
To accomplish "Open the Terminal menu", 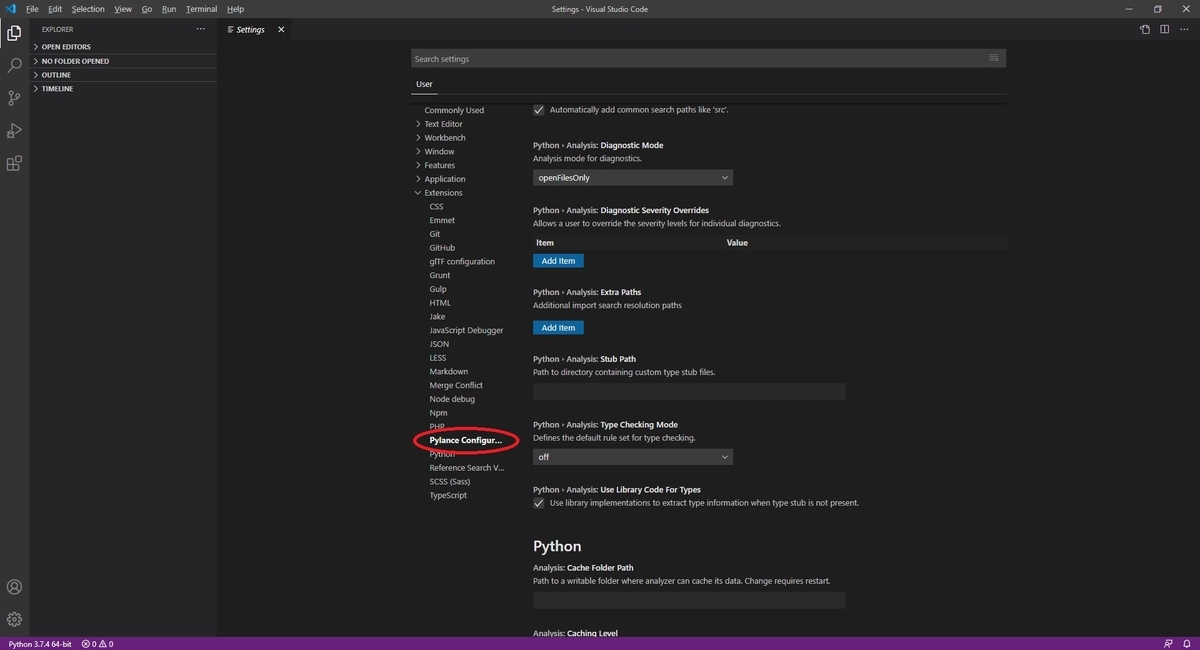I will [201, 9].
